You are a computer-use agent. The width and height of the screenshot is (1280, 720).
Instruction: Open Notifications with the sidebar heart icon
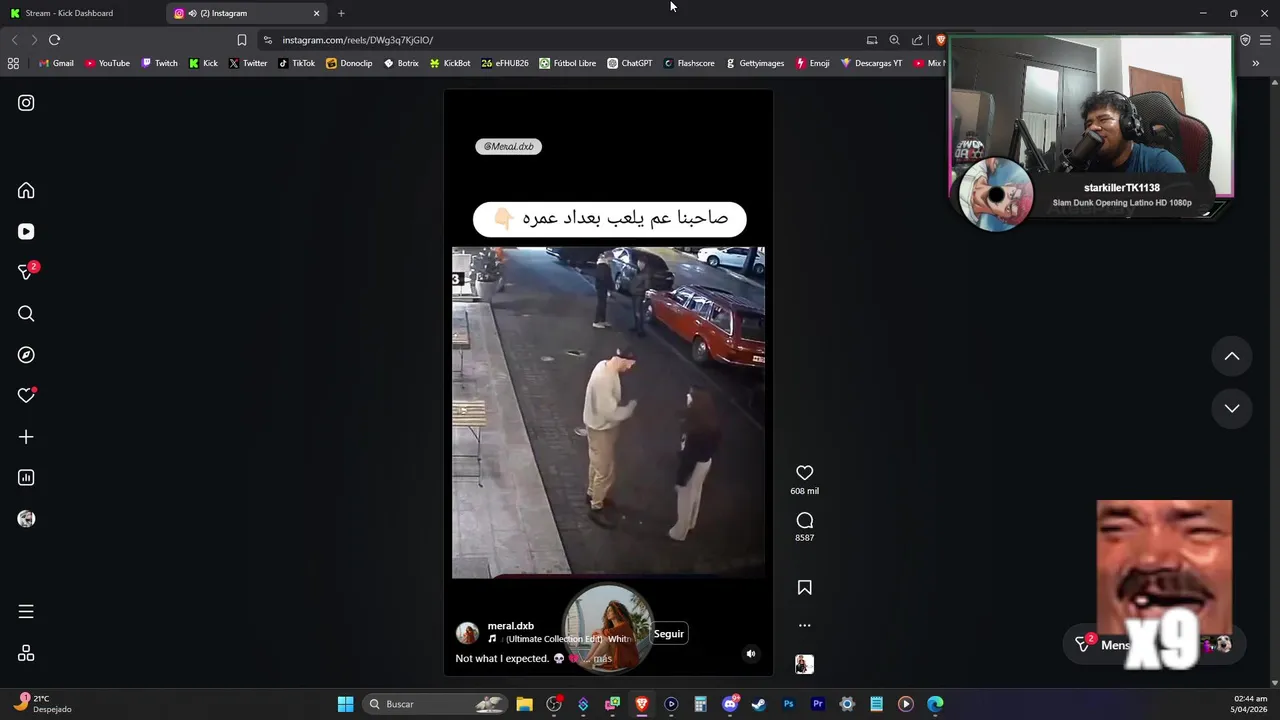26,396
